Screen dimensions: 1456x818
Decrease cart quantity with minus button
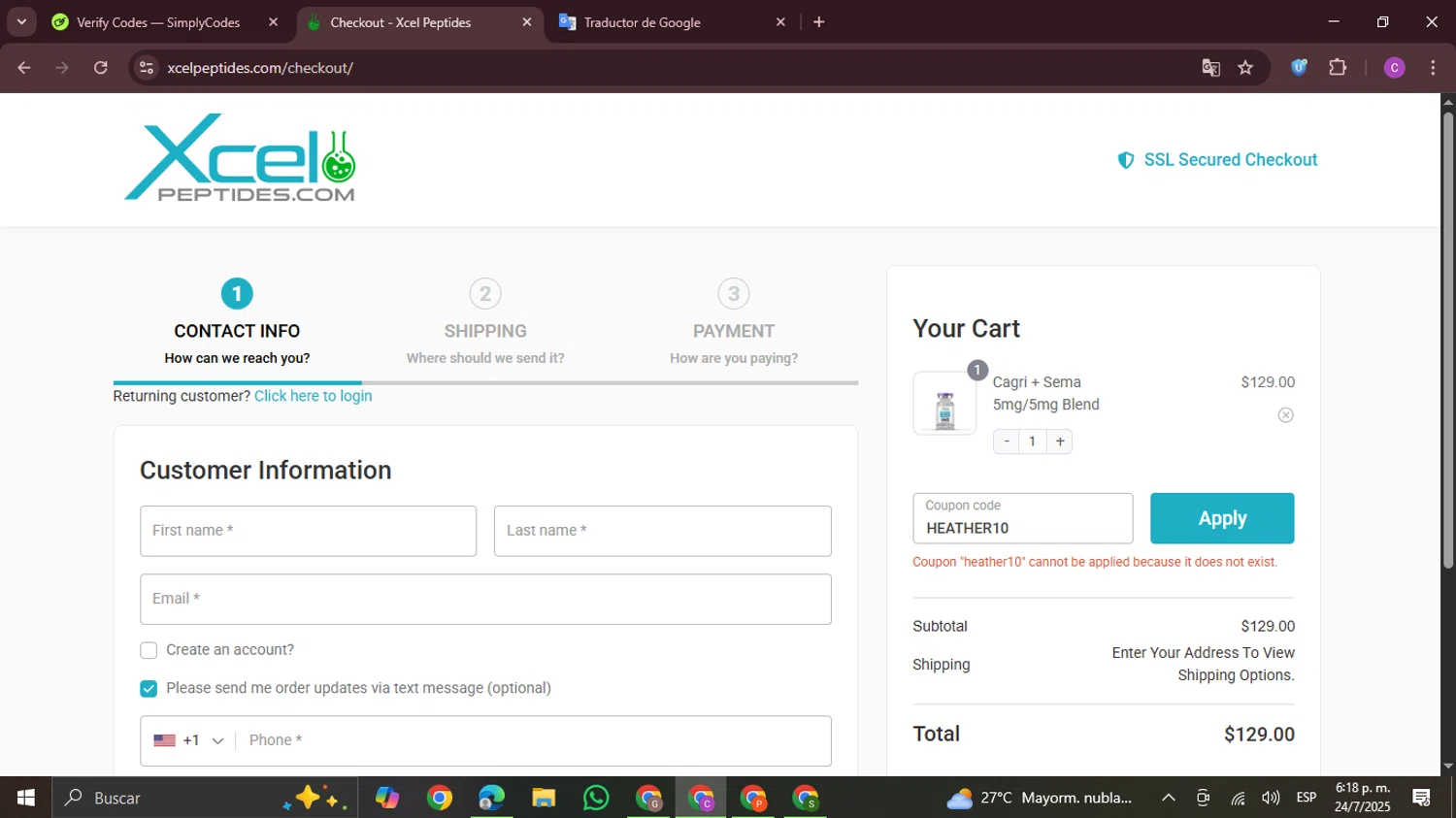(1007, 442)
